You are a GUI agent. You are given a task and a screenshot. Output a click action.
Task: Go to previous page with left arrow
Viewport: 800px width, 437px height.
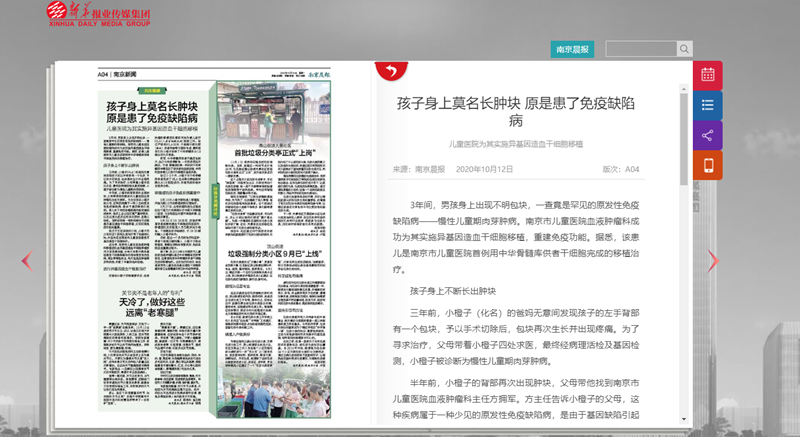click(27, 261)
